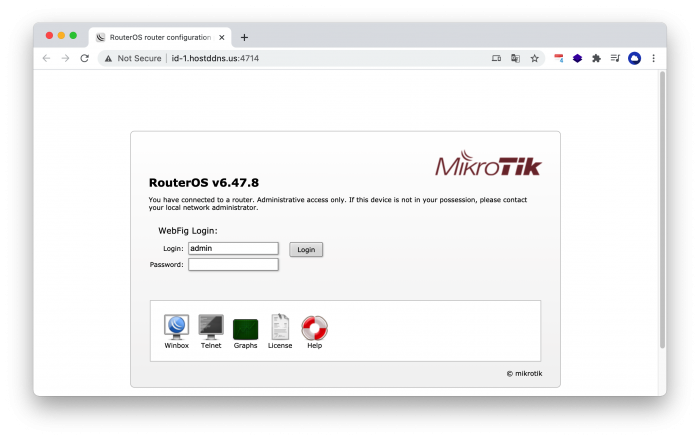Click the yellow macOS minimize button

[61, 35]
